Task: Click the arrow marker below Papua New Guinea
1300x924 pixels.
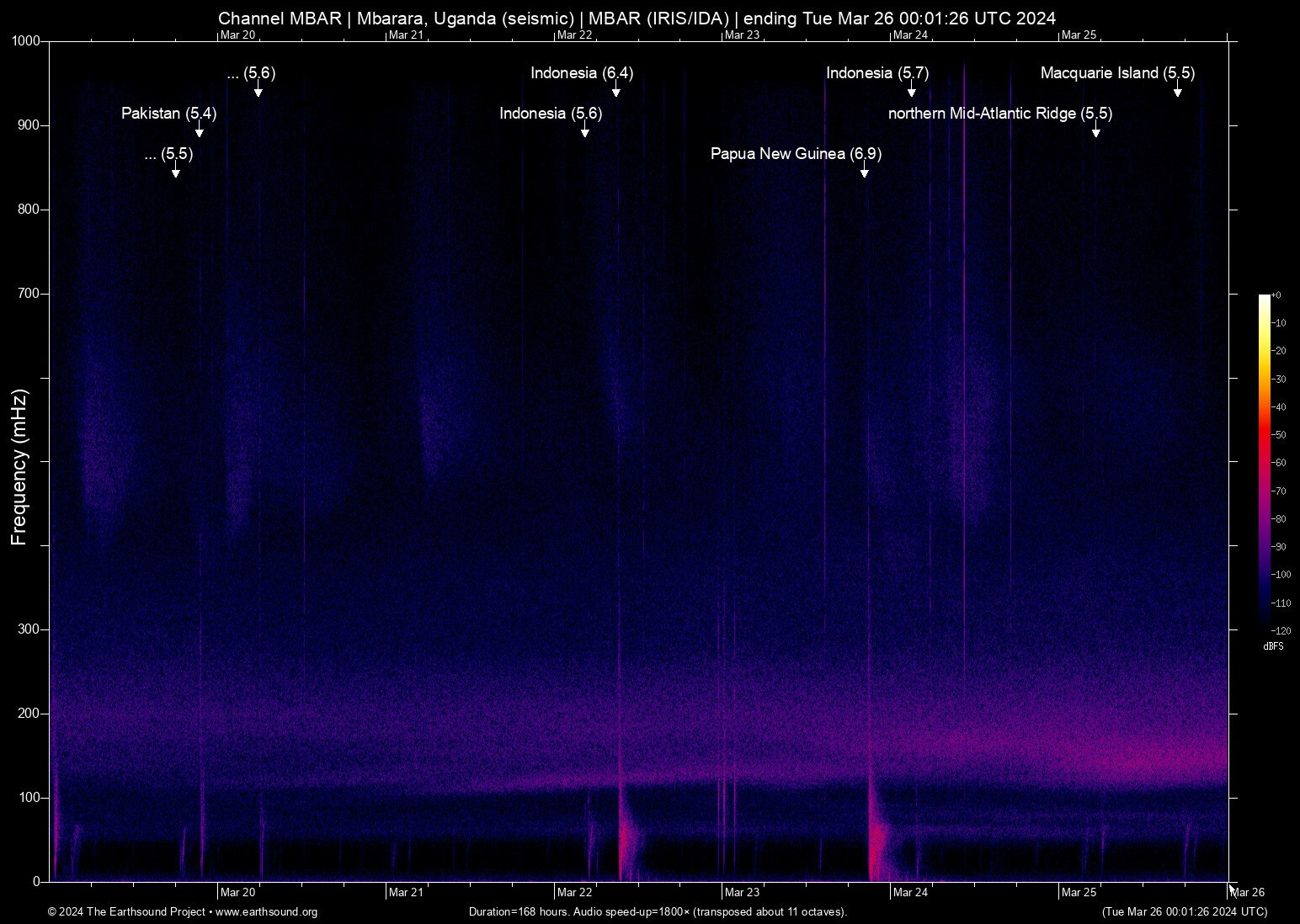Action: pyautogui.click(x=864, y=173)
